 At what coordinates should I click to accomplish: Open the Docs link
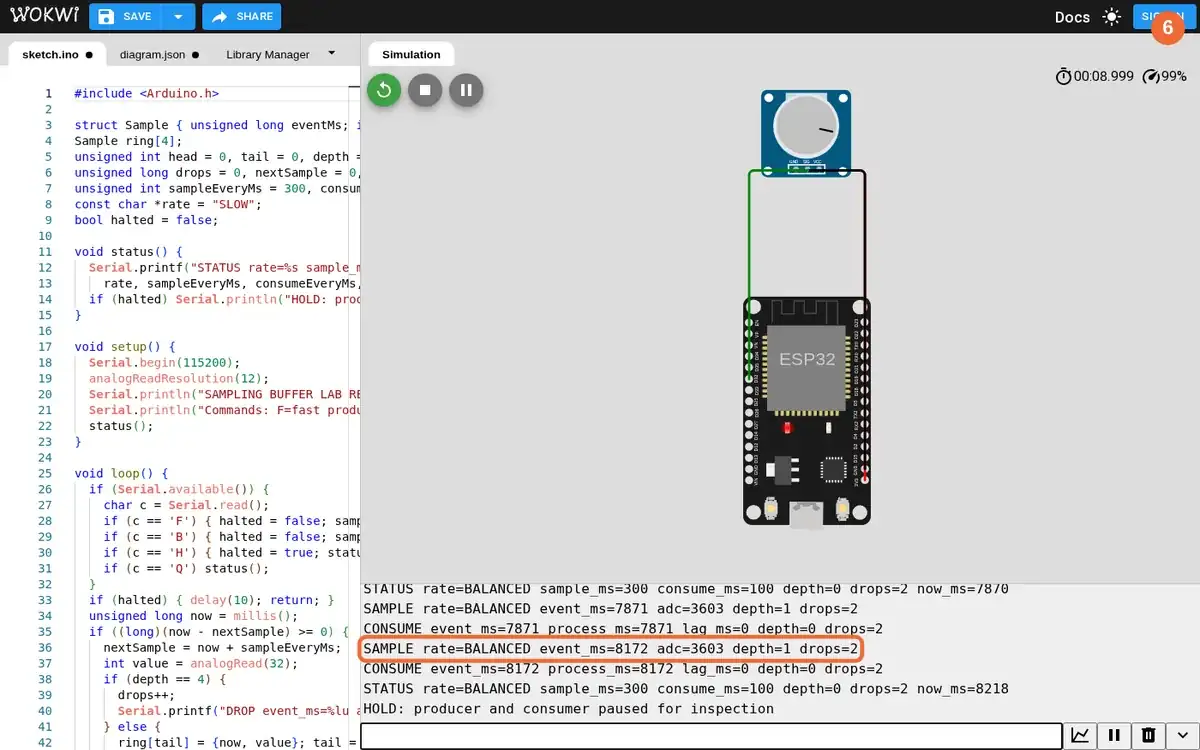coord(1072,17)
